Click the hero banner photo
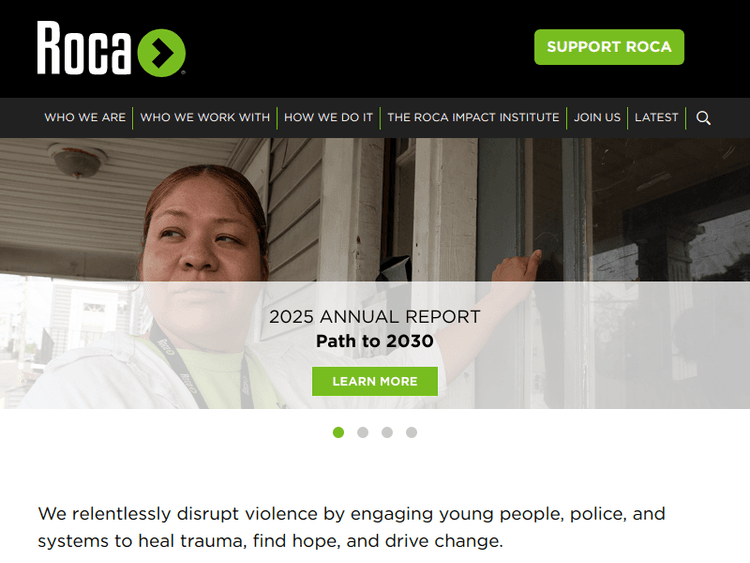This screenshot has height=563, width=750. point(375,210)
